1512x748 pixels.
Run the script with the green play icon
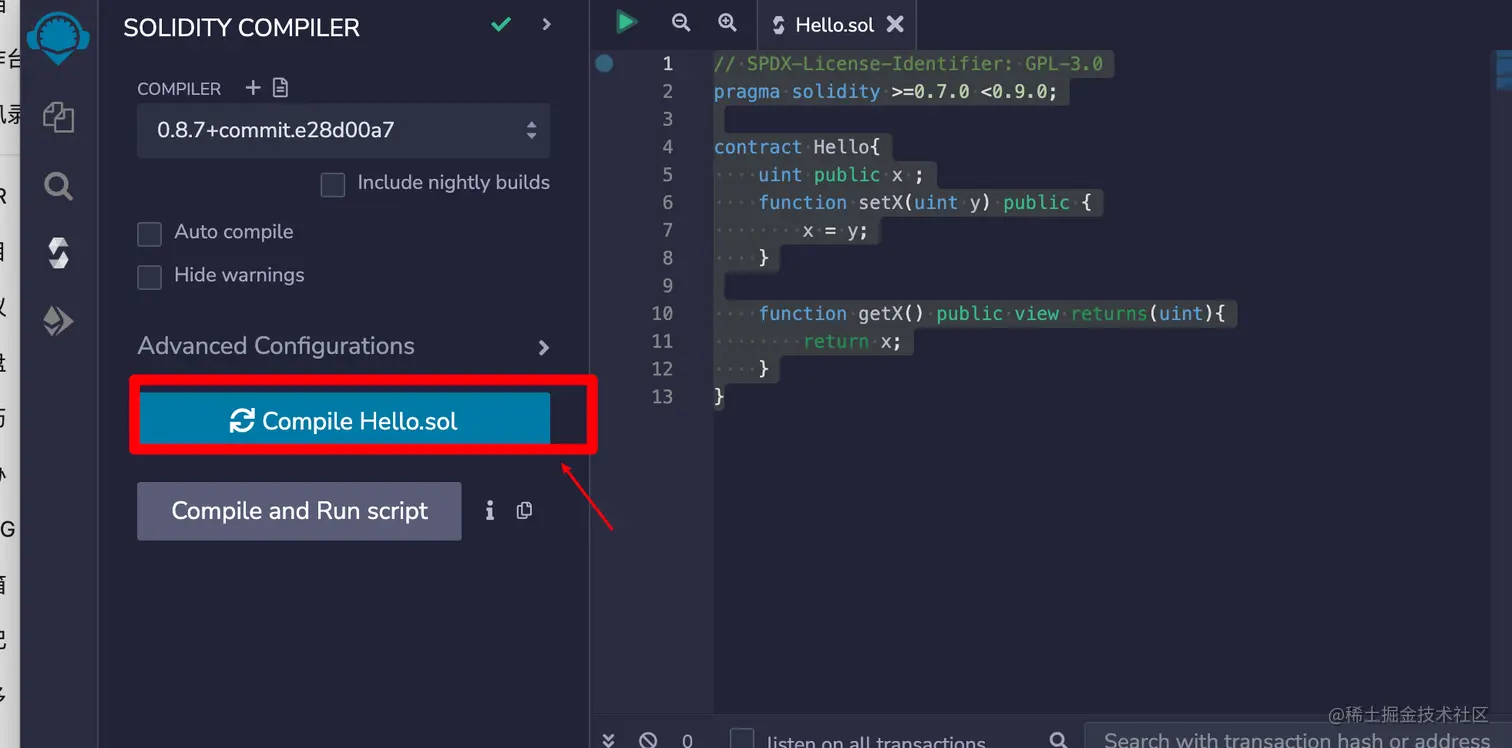(626, 22)
